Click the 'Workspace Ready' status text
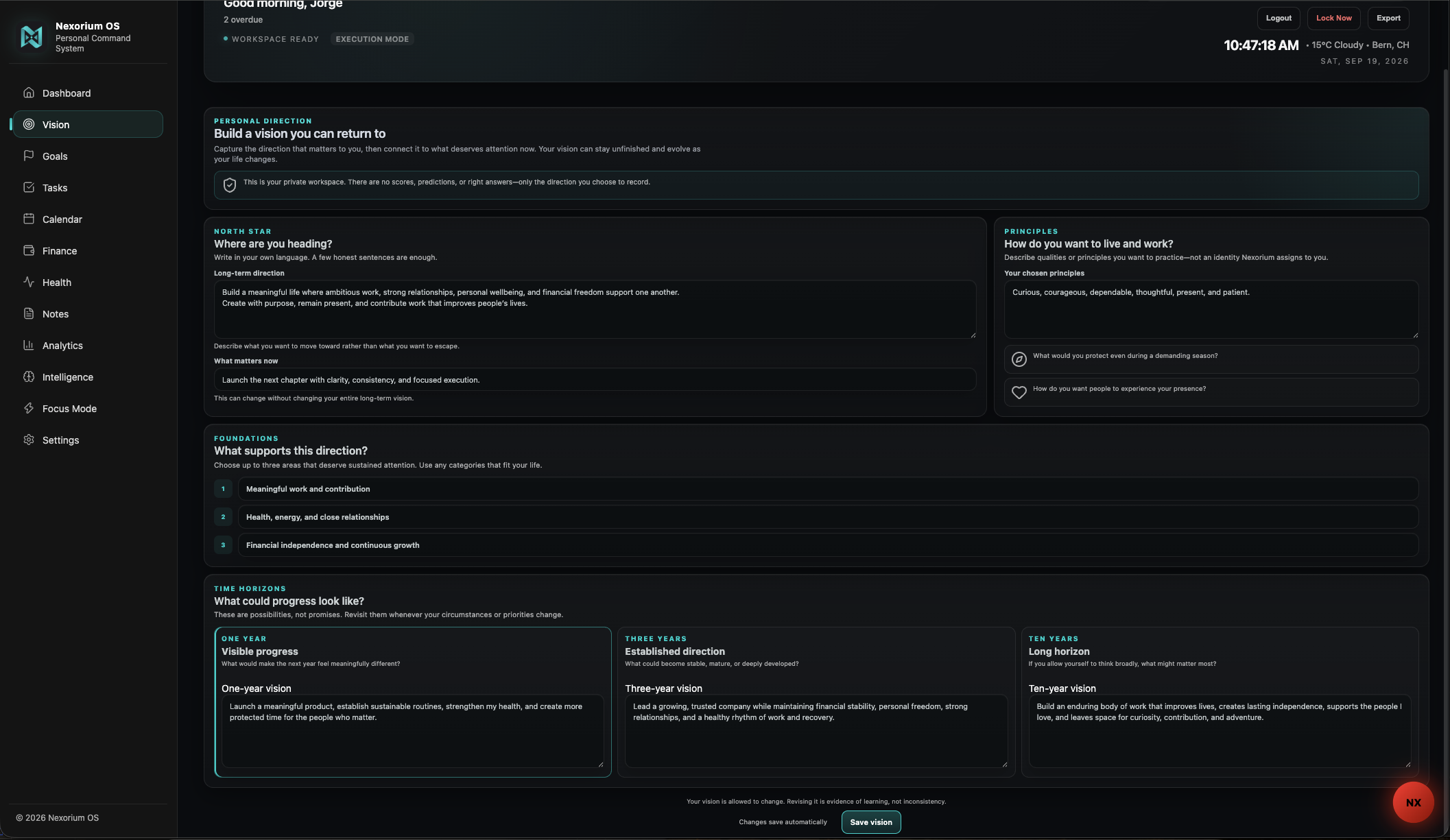 tap(275, 39)
